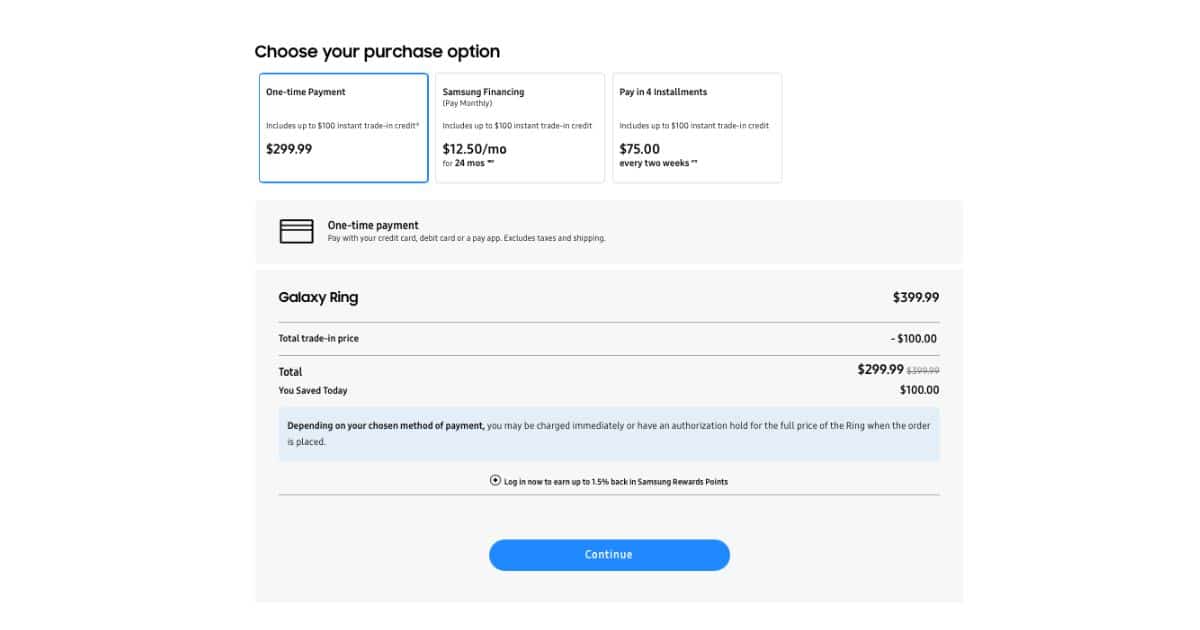Viewport: 1200px width, 630px height.
Task: Click the You Saved Today label
Action: pyautogui.click(x=313, y=391)
